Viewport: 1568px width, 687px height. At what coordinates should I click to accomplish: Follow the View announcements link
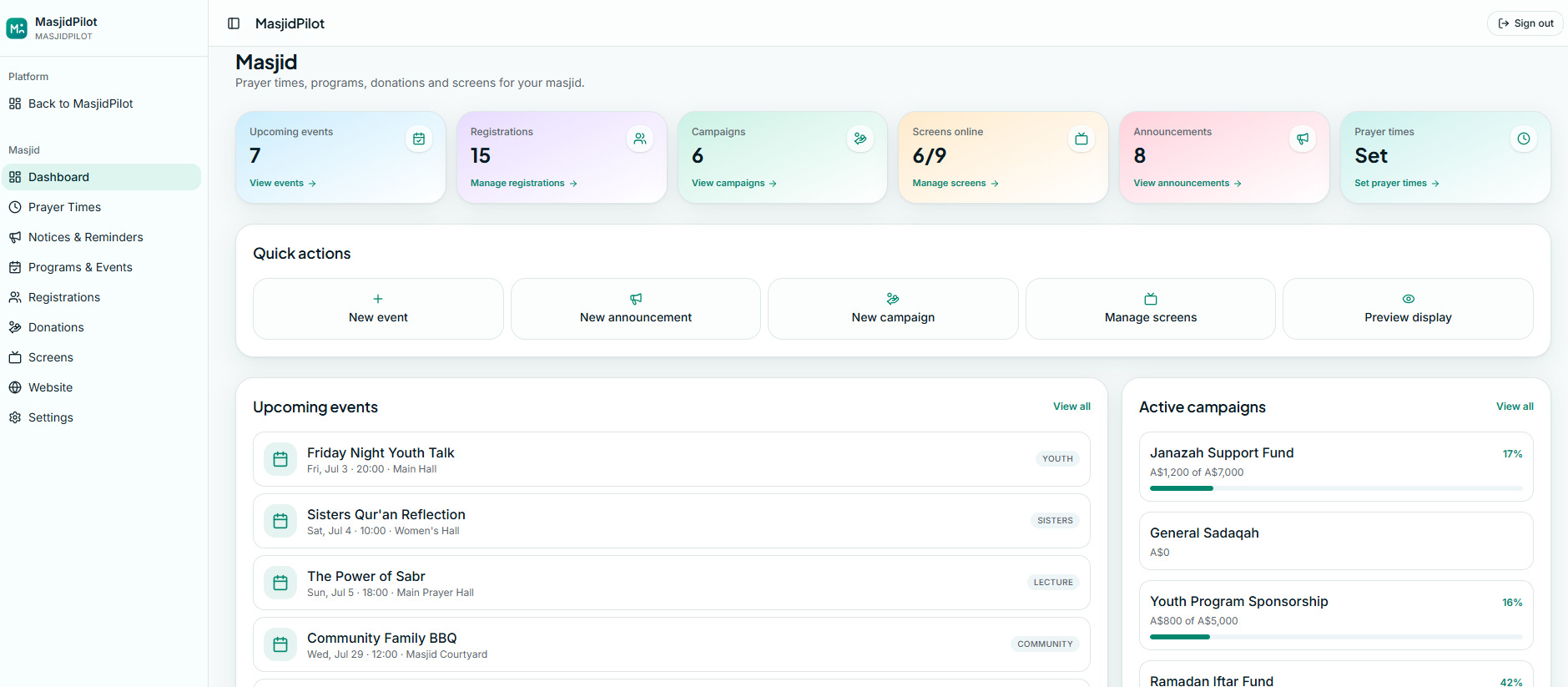[x=1187, y=183]
